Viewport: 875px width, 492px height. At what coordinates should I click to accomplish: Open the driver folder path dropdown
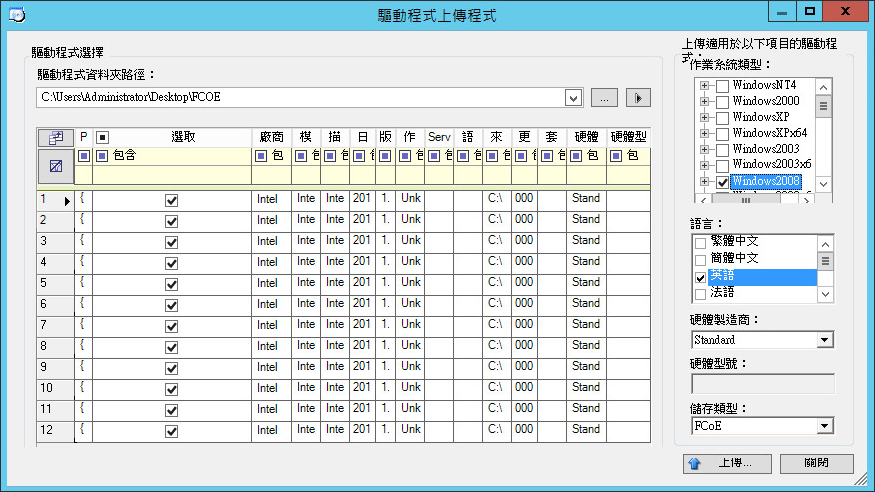573,98
